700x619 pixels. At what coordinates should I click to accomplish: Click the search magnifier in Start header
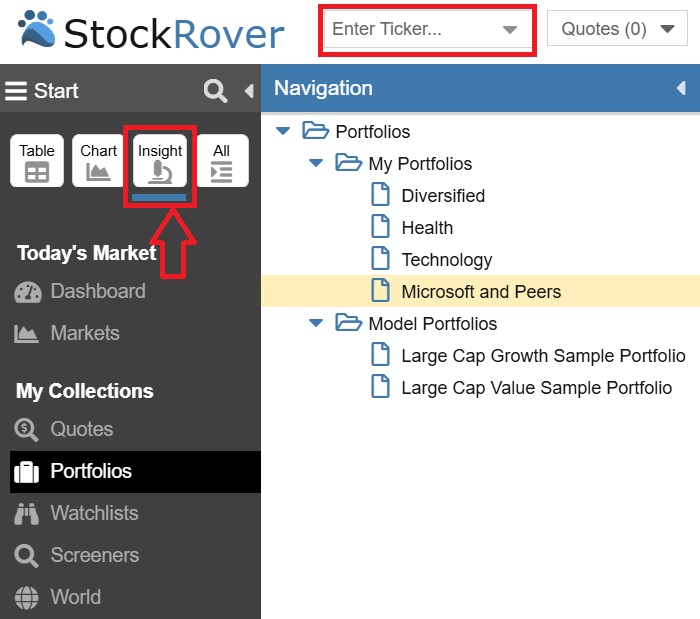coord(215,91)
